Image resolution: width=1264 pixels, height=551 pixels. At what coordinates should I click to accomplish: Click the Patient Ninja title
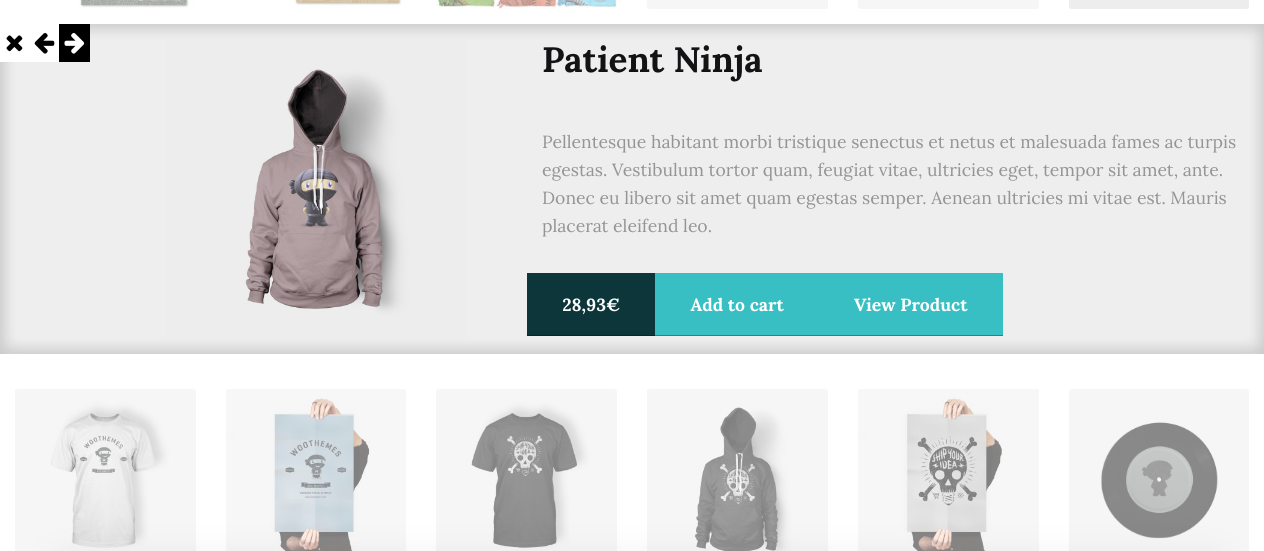[652, 60]
